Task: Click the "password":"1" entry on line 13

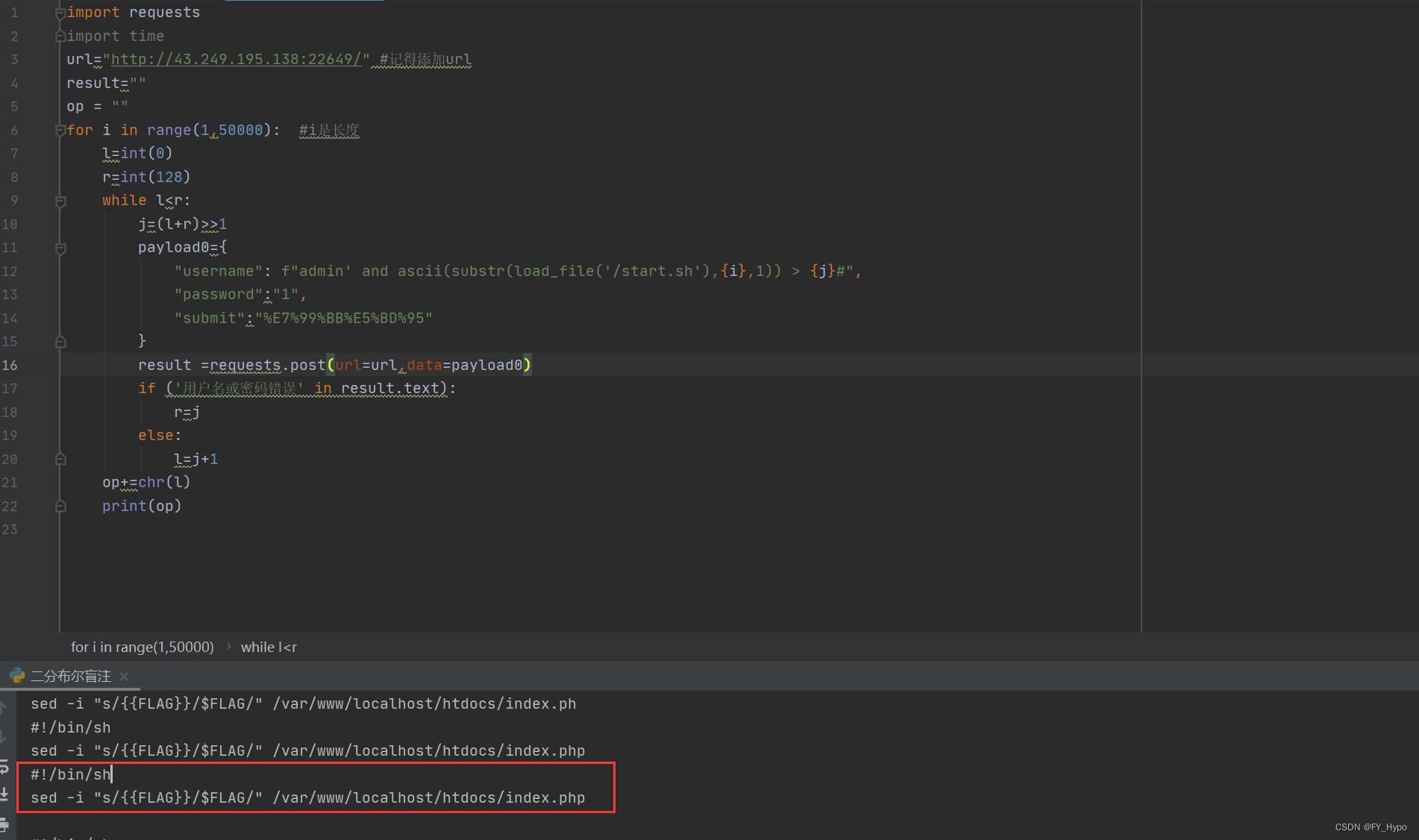Action: (x=240, y=295)
